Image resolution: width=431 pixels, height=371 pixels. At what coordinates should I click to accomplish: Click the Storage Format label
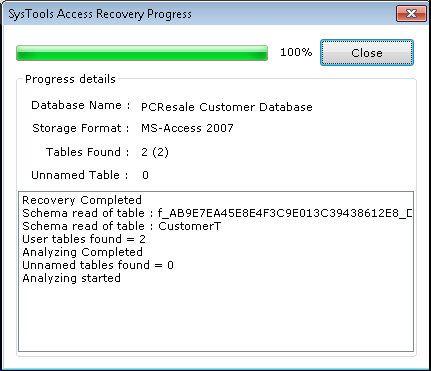[81, 128]
